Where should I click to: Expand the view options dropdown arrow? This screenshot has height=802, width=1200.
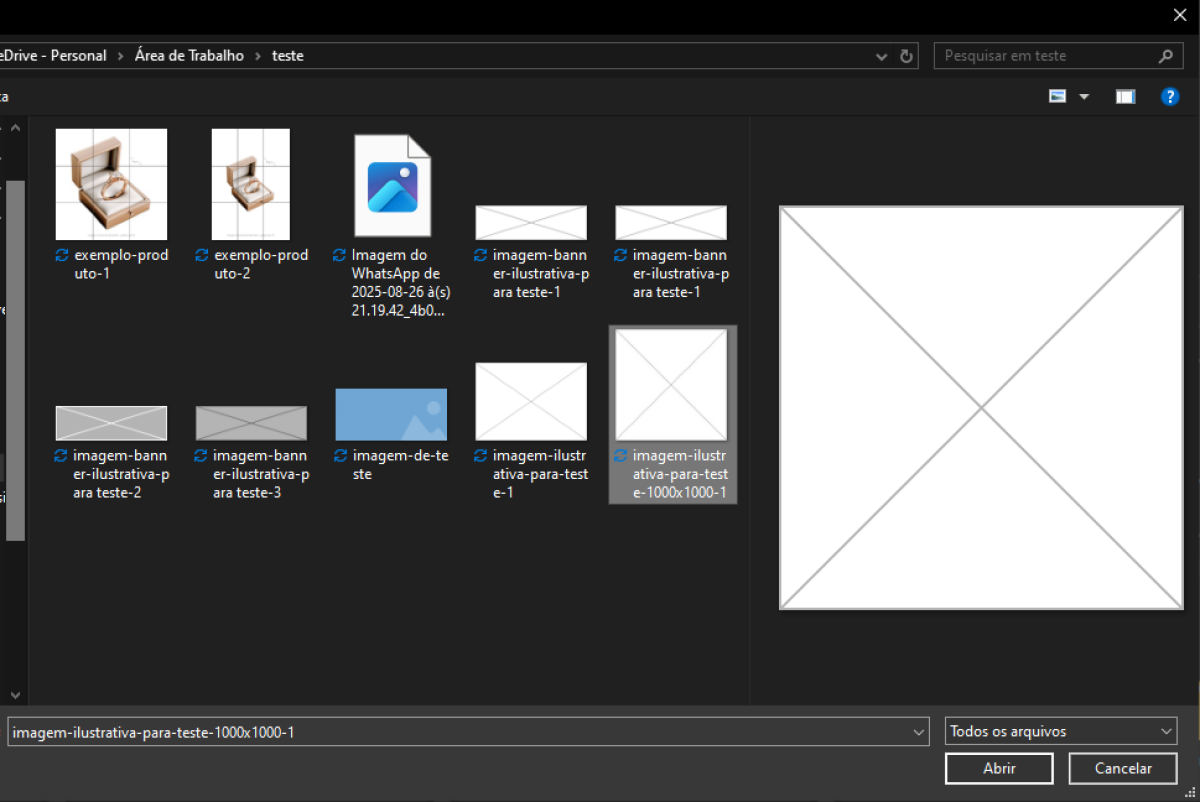[1084, 97]
